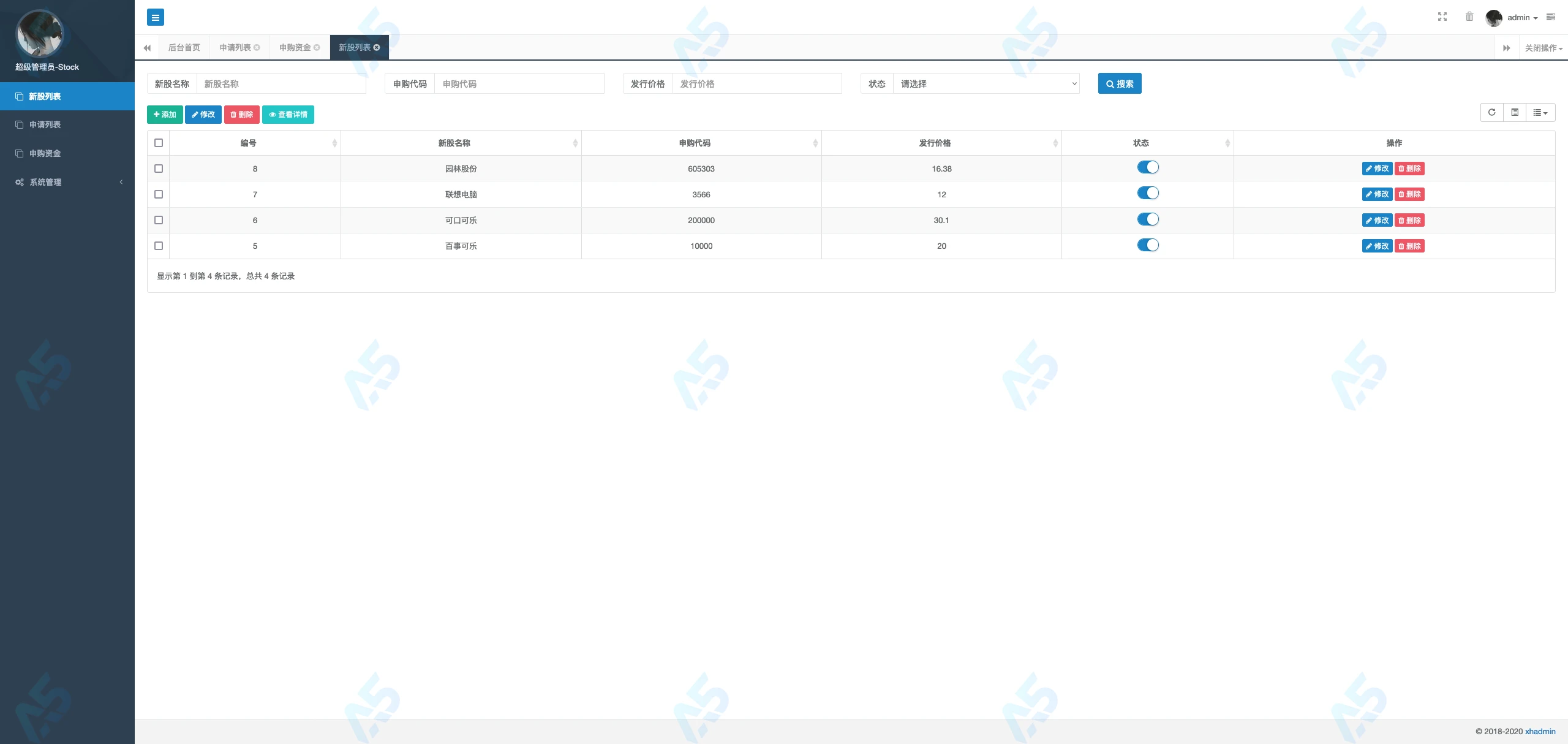Toggle the status switch for 园林股份
The height and width of the screenshot is (744, 1568).
coord(1148,167)
